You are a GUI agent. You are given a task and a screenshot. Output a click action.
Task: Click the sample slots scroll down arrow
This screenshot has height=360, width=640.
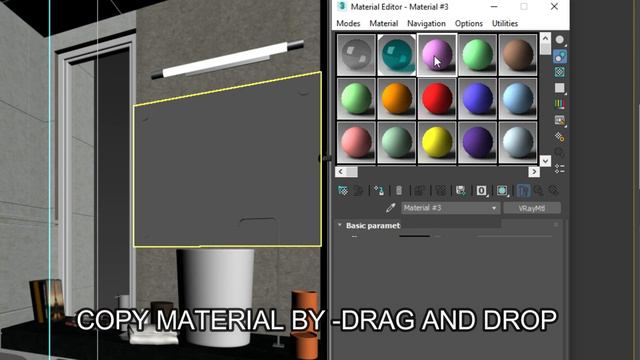pyautogui.click(x=545, y=161)
